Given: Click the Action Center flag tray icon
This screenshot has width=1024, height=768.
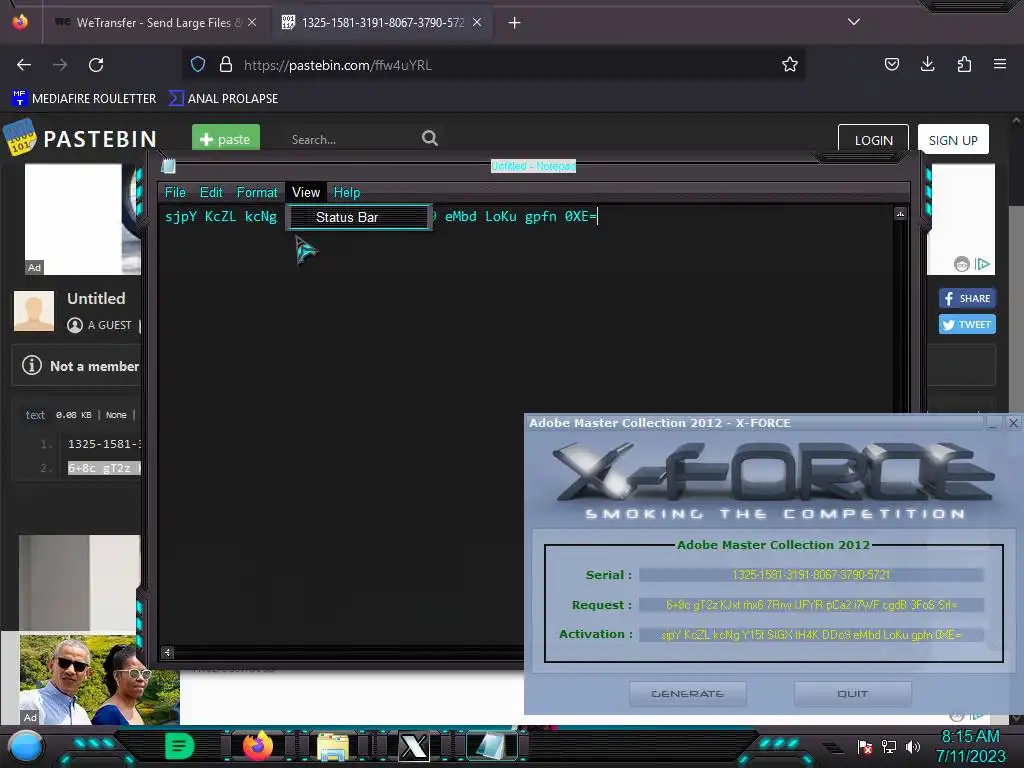Looking at the screenshot, I should point(865,746).
